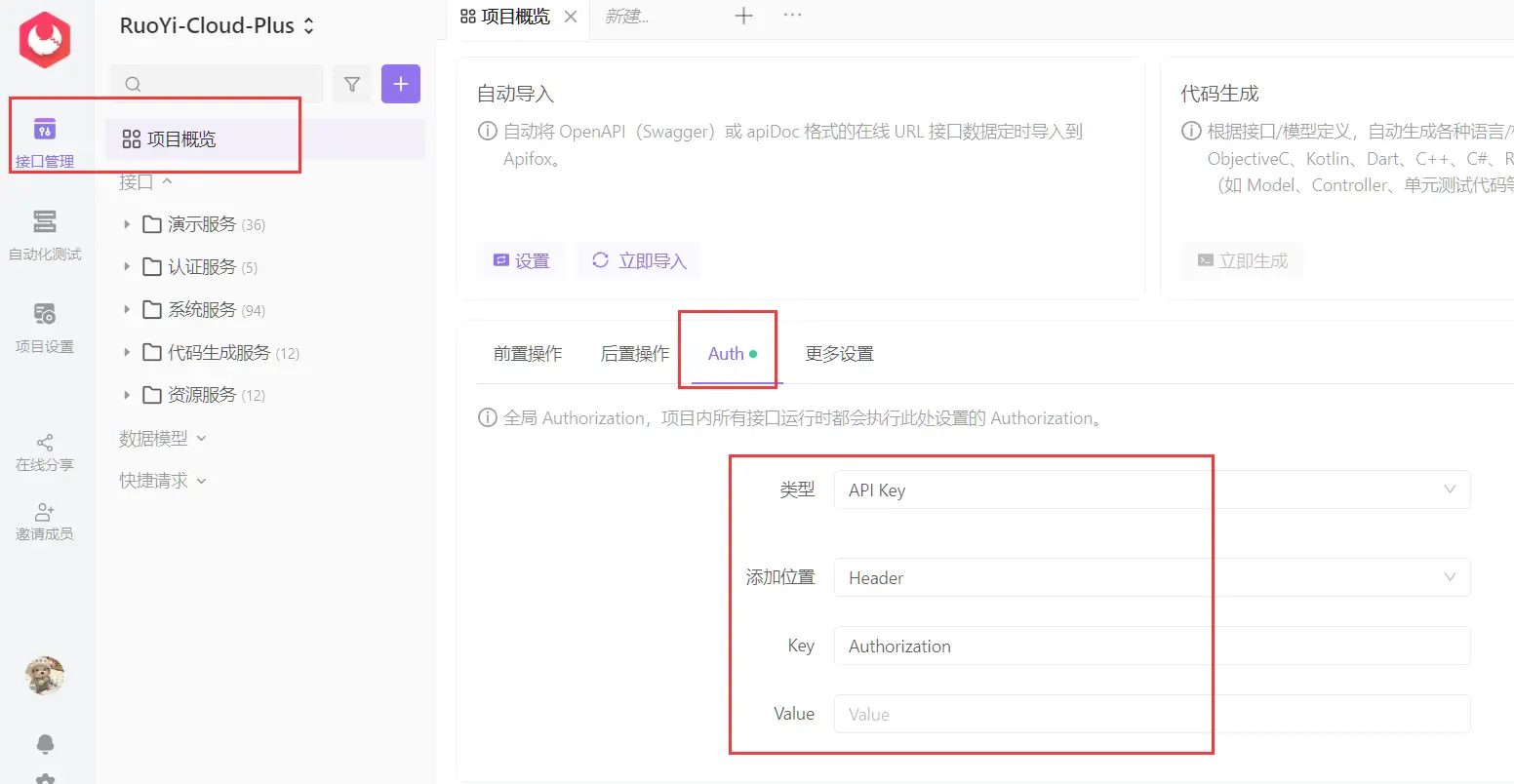The height and width of the screenshot is (784, 1514).
Task: Switch to the Auth tab
Action: 733,354
